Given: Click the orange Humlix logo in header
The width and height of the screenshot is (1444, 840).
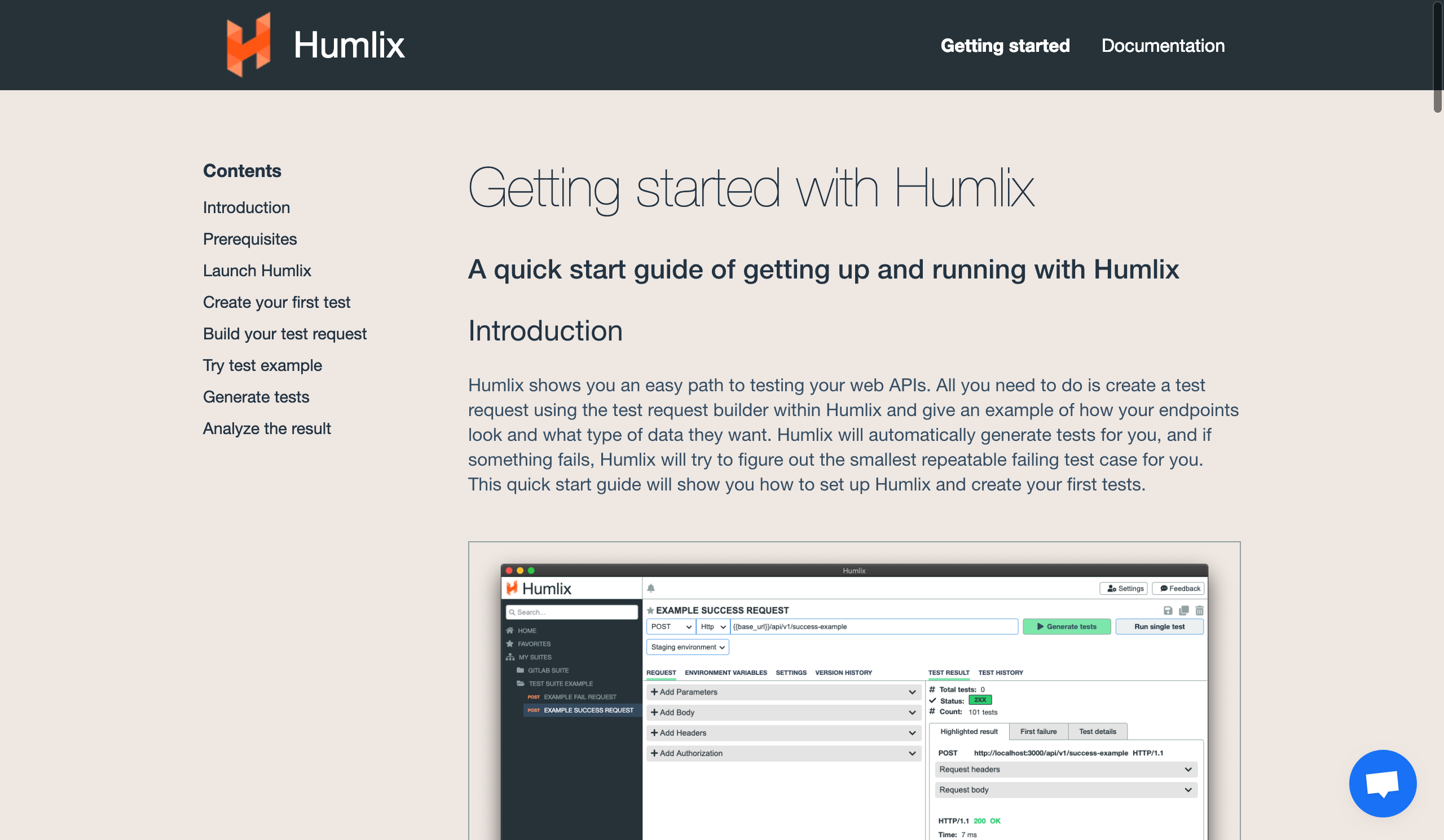Looking at the screenshot, I should click(248, 45).
